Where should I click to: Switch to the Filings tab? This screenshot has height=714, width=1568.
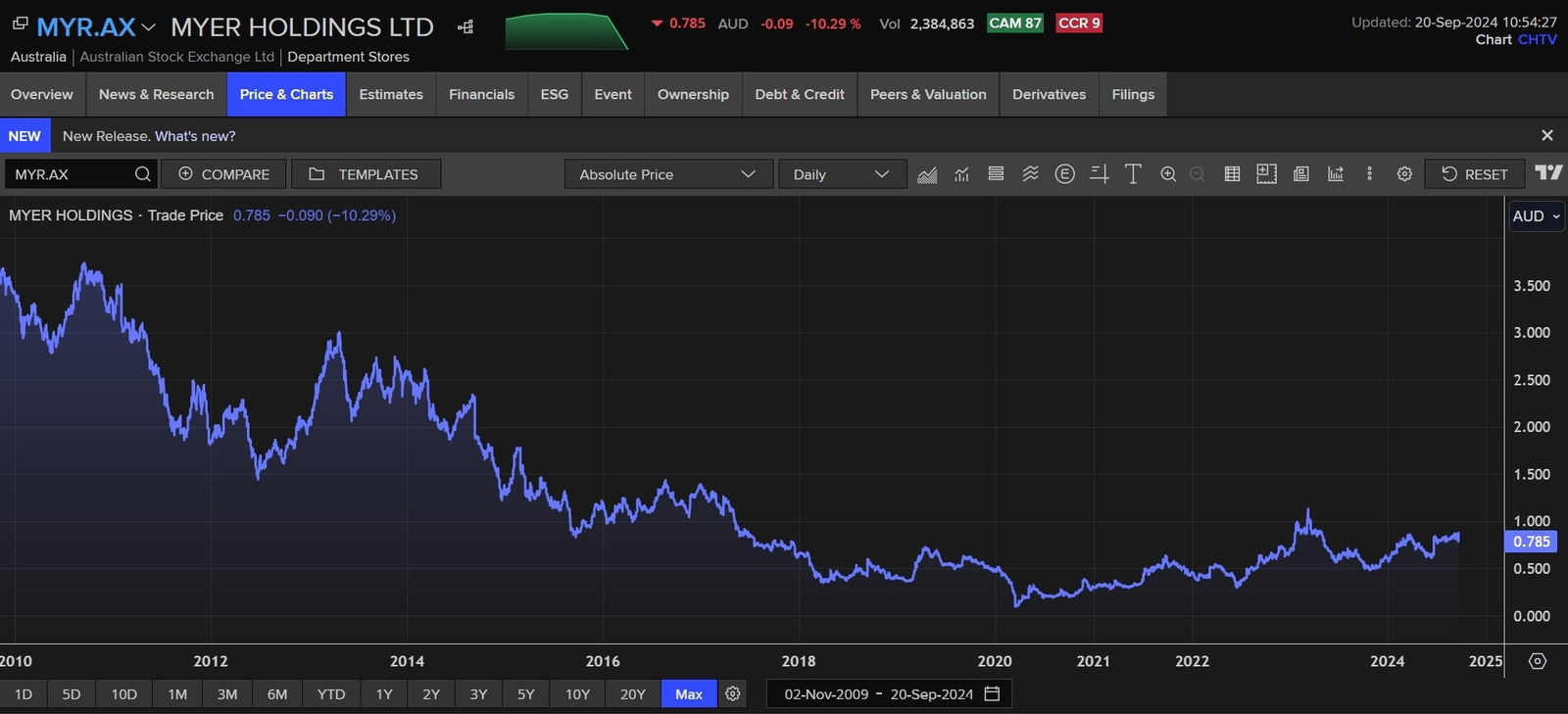pyautogui.click(x=1134, y=94)
